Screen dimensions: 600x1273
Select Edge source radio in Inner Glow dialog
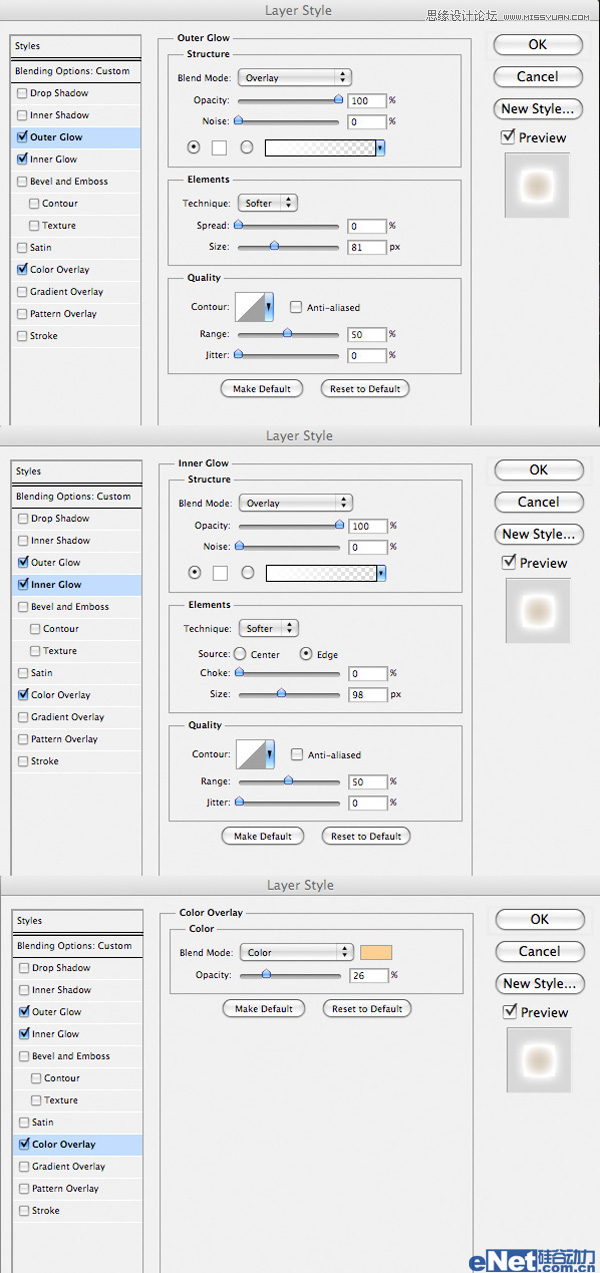pos(307,654)
